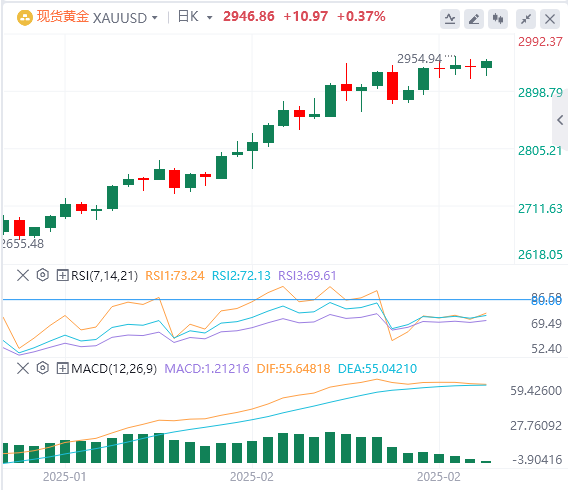This screenshot has width=568, height=490.
Task: Expand the RSI panel with plus icon
Action: click(x=62, y=276)
